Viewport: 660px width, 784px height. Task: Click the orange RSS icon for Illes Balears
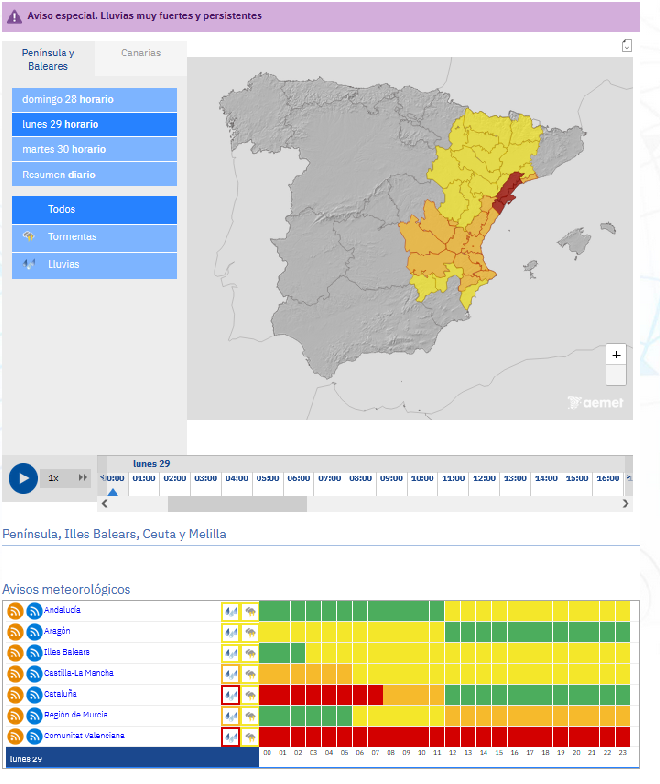coord(15,653)
